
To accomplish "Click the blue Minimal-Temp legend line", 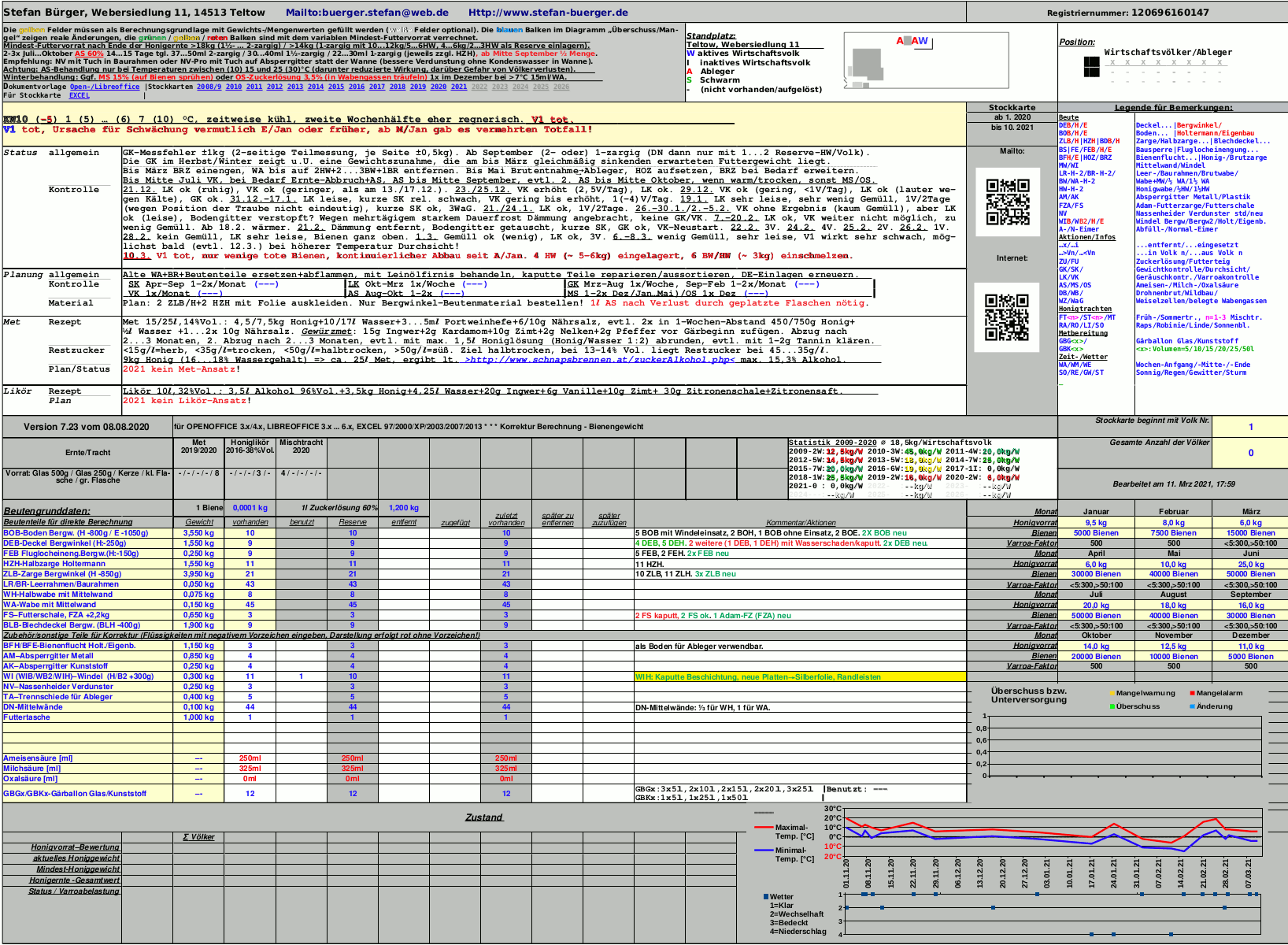I will [x=764, y=850].
